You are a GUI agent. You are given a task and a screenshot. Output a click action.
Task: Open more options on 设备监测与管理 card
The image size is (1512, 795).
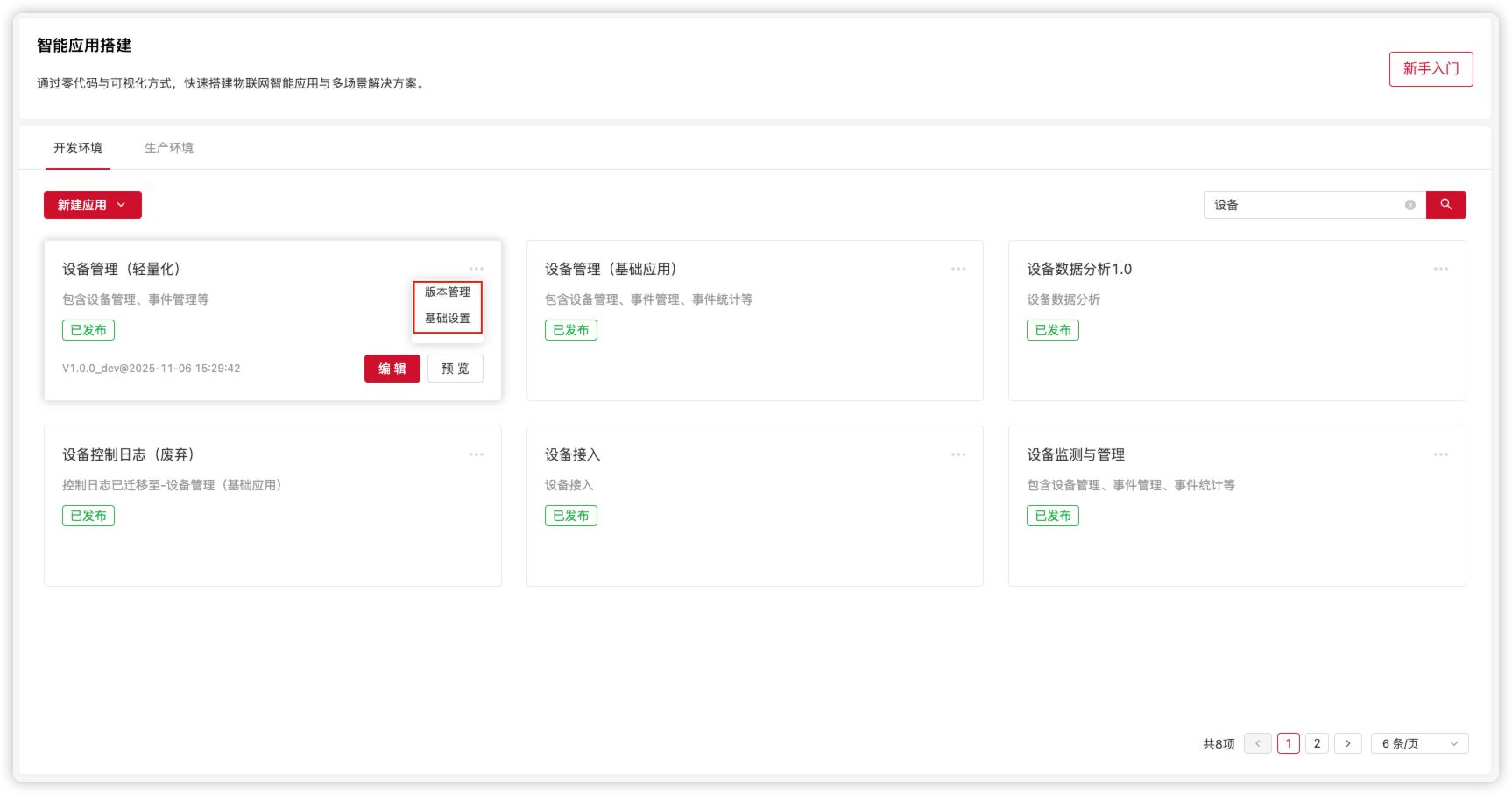click(x=1441, y=454)
